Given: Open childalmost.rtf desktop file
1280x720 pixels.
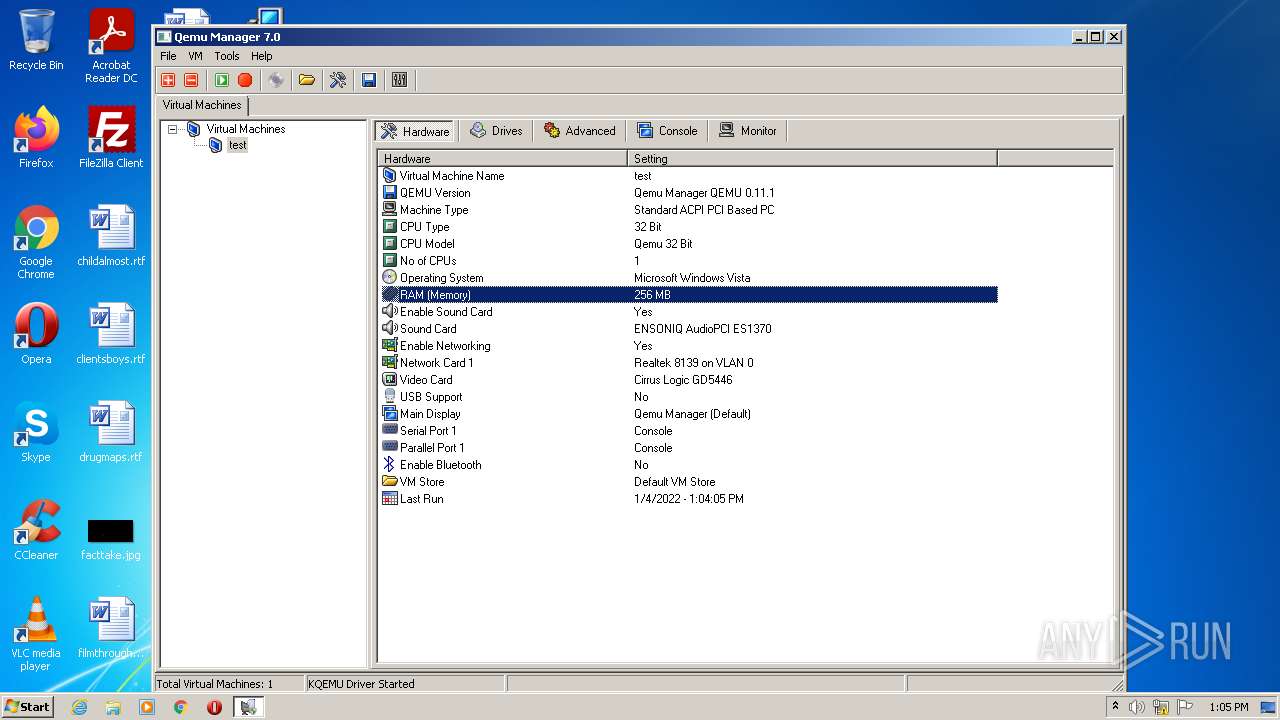Looking at the screenshot, I should (111, 236).
